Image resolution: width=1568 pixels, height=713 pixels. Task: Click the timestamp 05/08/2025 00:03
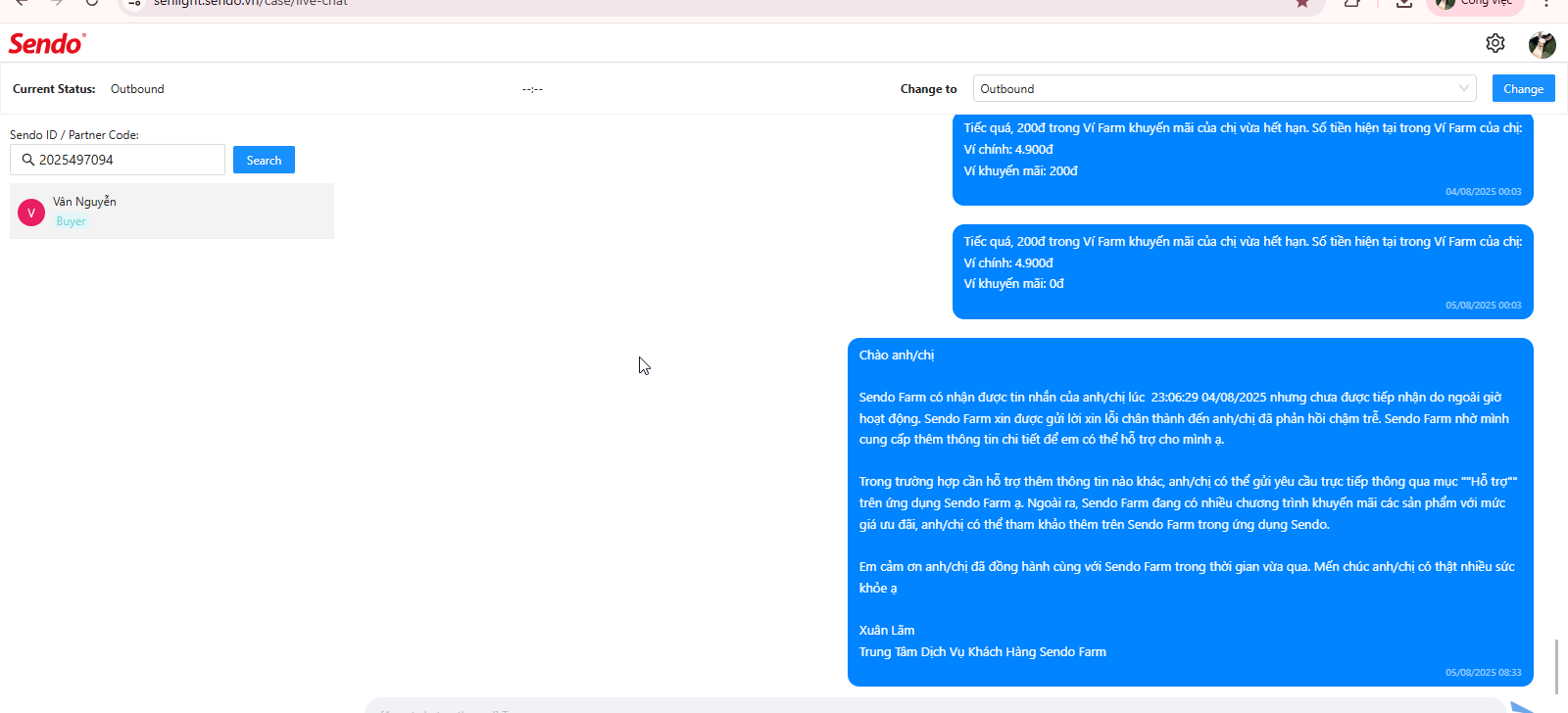tap(1483, 306)
